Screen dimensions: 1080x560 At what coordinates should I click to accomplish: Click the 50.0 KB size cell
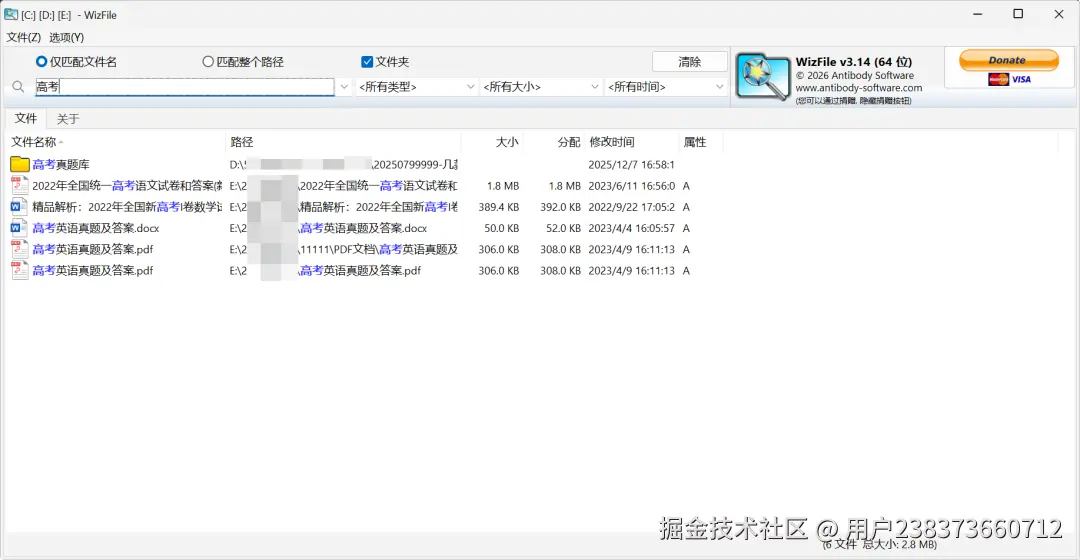tap(501, 228)
